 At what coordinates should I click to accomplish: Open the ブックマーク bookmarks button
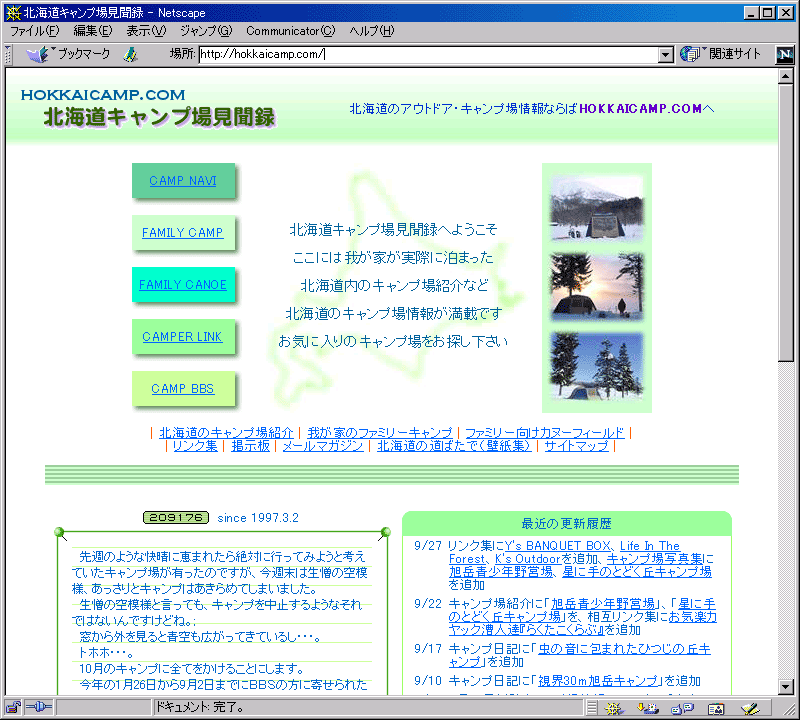coord(69,54)
